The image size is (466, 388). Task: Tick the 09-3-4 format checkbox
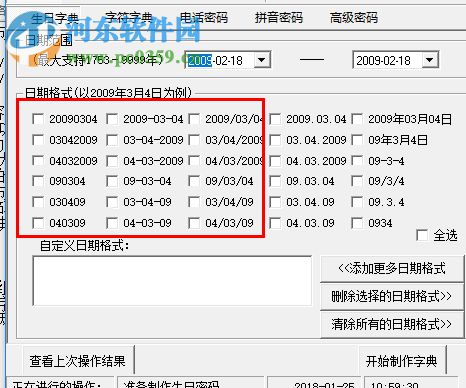tap(357, 161)
